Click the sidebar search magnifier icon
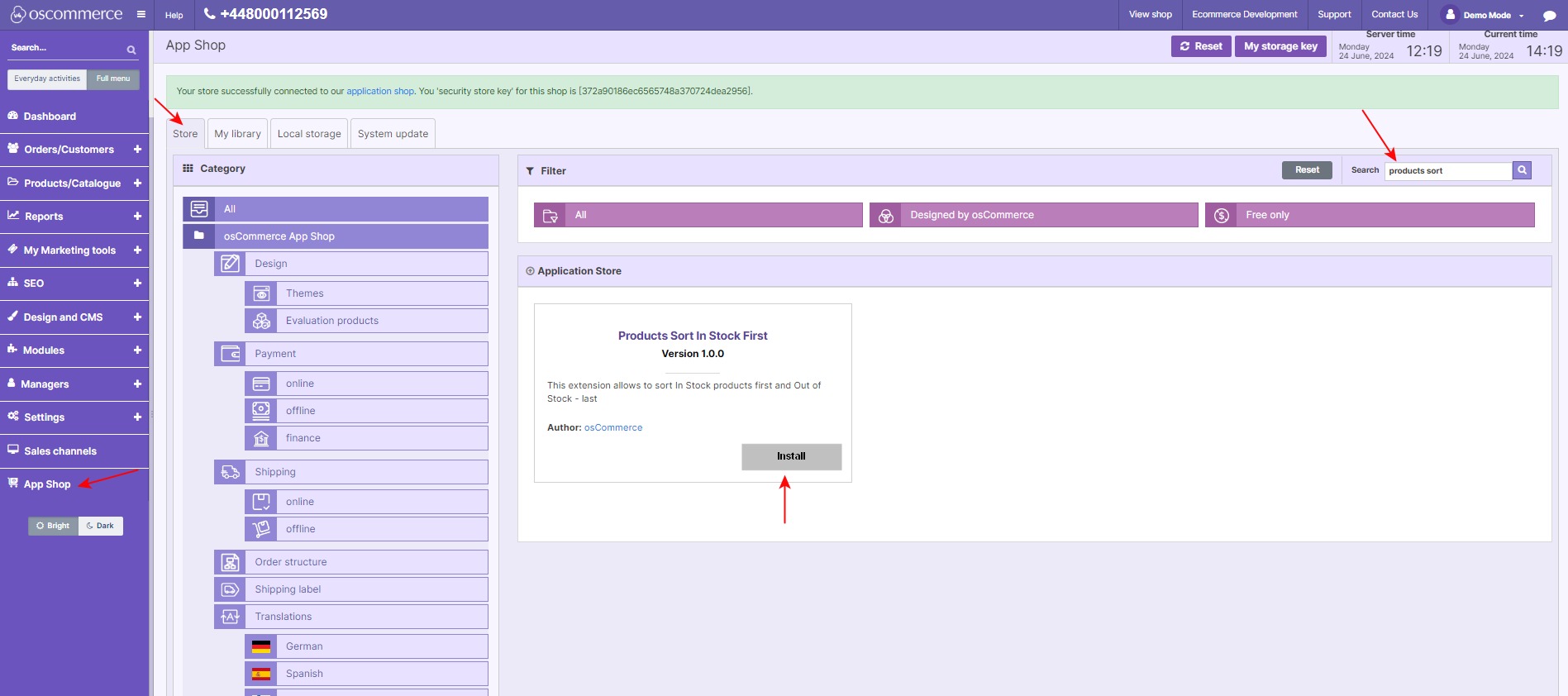Screen dimensions: 1568x696 pos(131,50)
